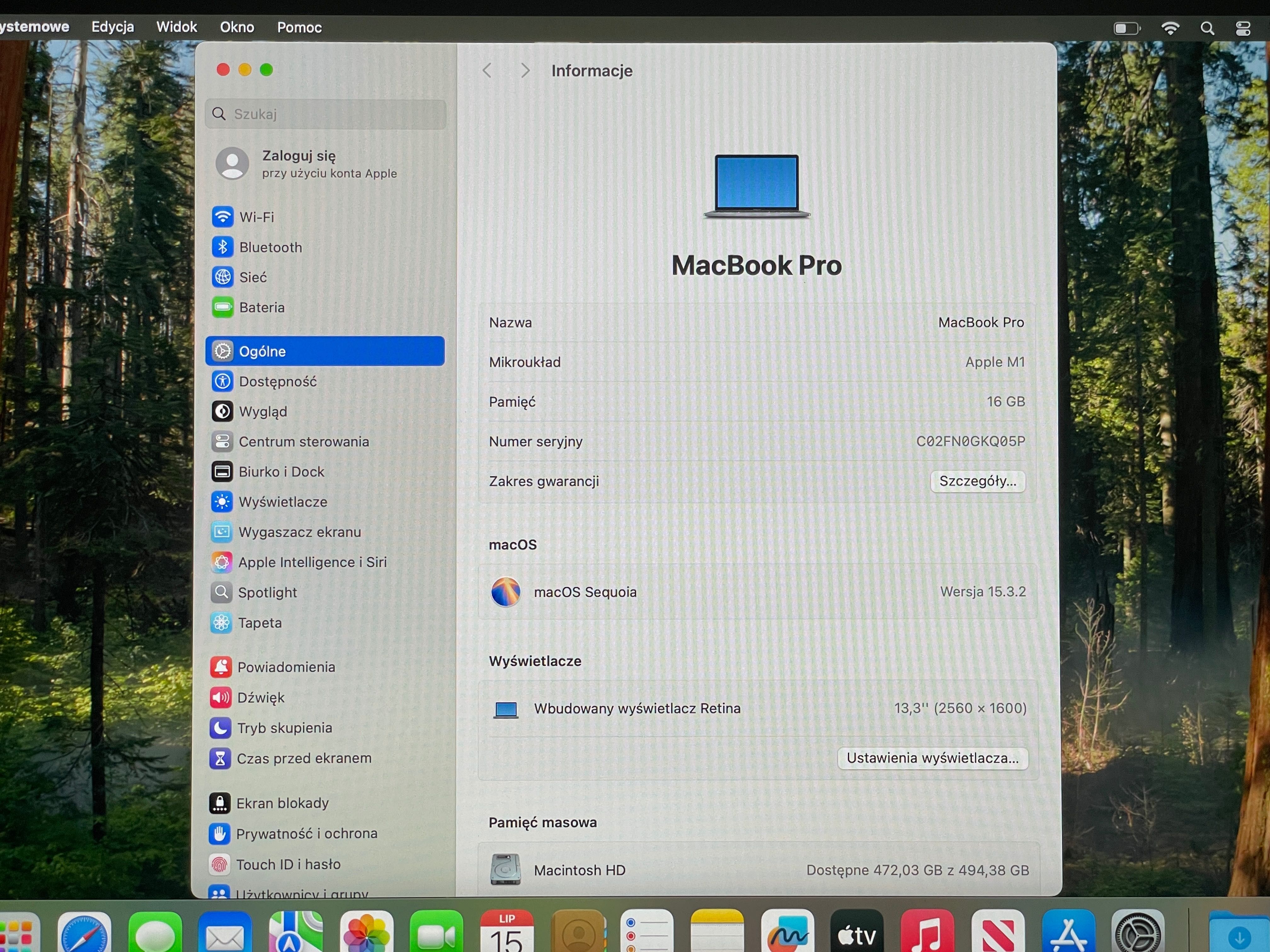Open Safari from the Dock
The height and width of the screenshot is (952, 1270).
tap(84, 933)
